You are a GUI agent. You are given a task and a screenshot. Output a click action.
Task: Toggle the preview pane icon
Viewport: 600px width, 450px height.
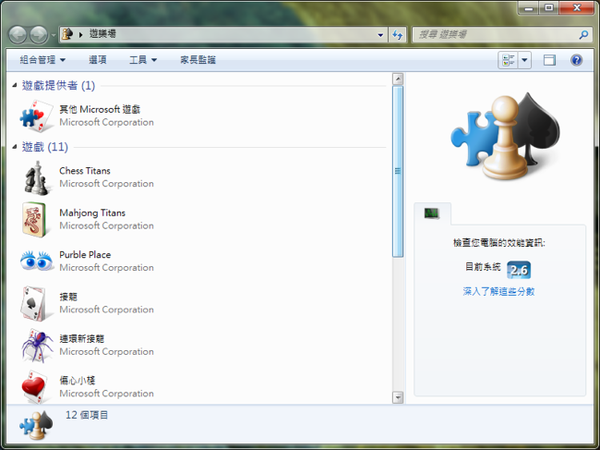549,60
